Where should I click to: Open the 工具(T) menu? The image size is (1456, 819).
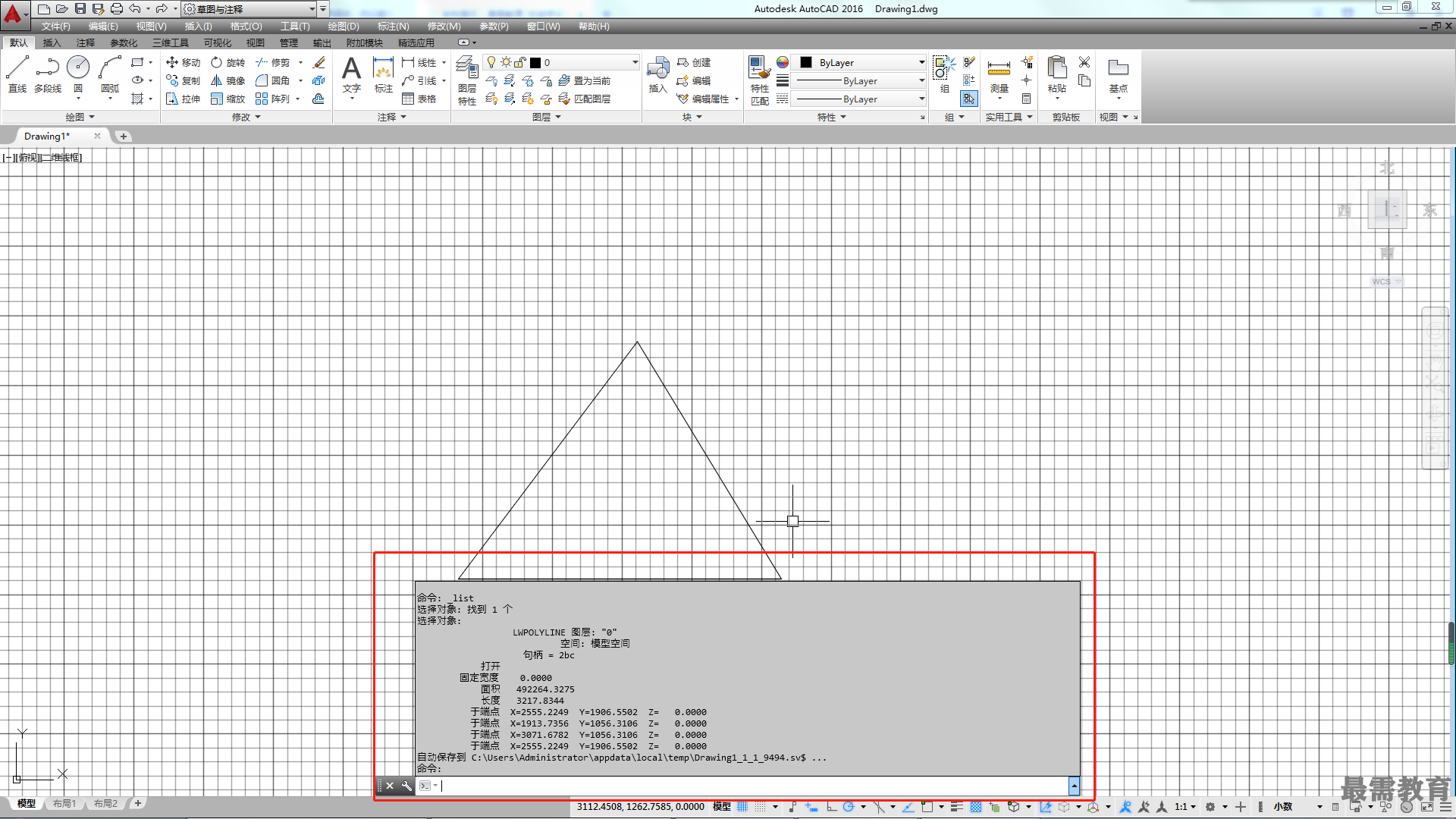[295, 27]
